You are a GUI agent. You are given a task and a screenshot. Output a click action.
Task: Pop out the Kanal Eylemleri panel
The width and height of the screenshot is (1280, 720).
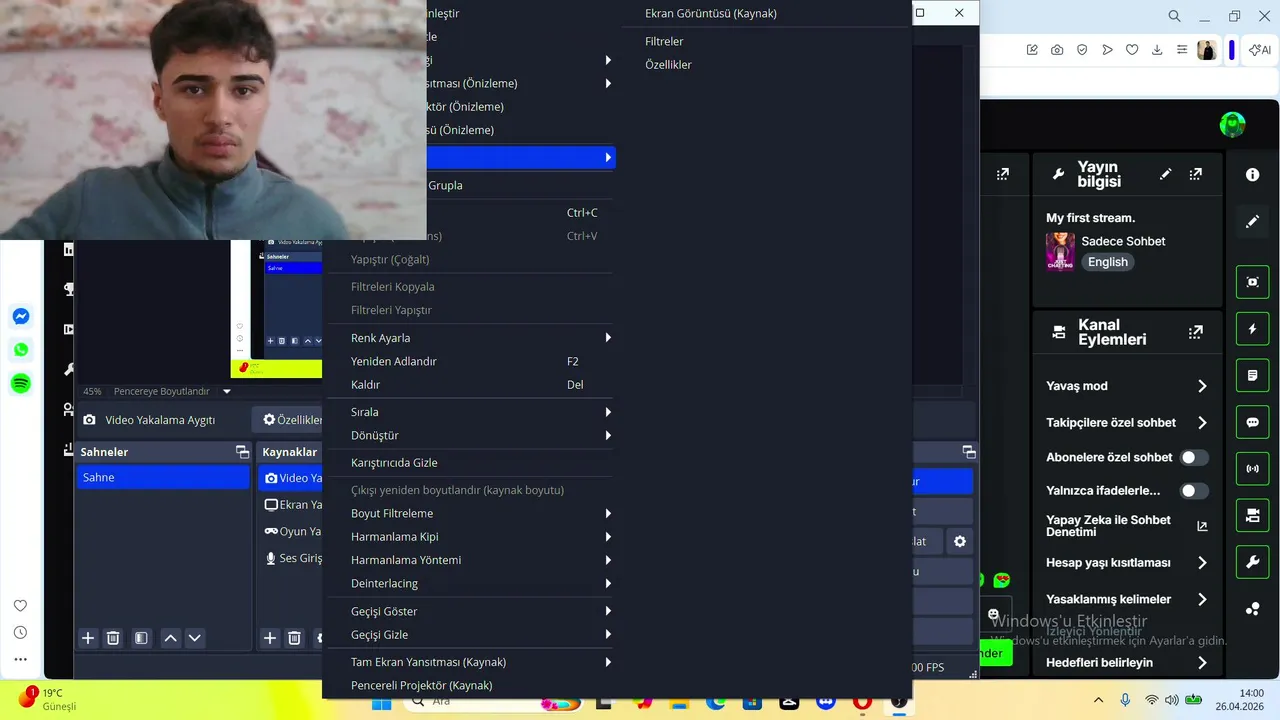1195,332
